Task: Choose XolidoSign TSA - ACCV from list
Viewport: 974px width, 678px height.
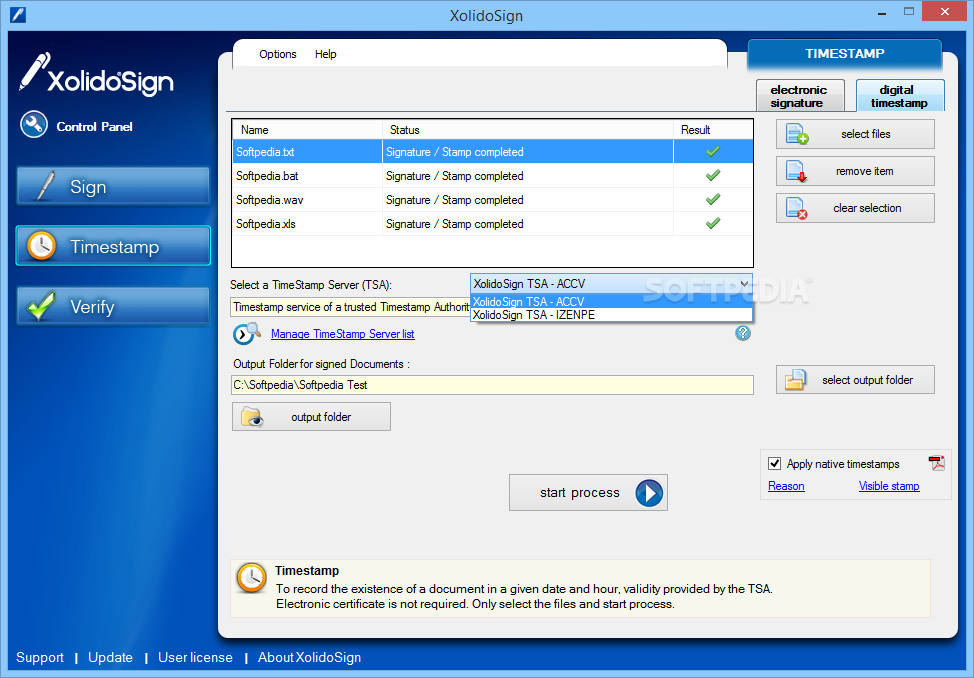Action: click(x=611, y=301)
